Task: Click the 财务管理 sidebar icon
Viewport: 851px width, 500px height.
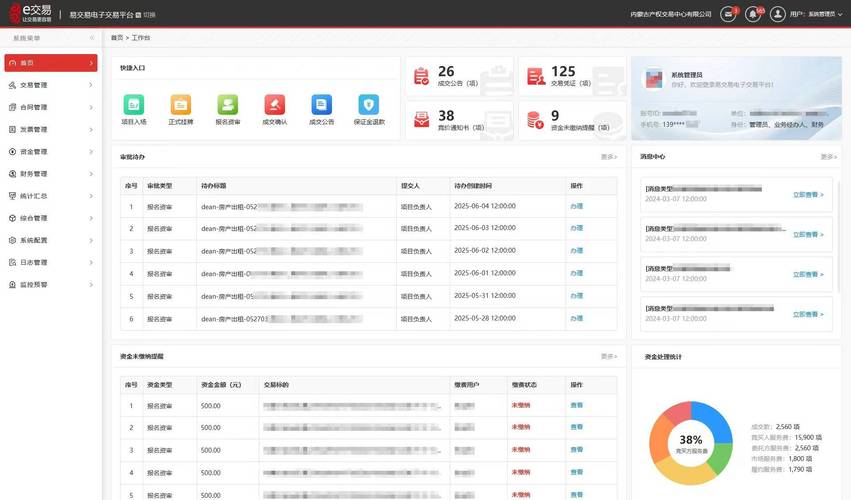Action: tap(12, 174)
